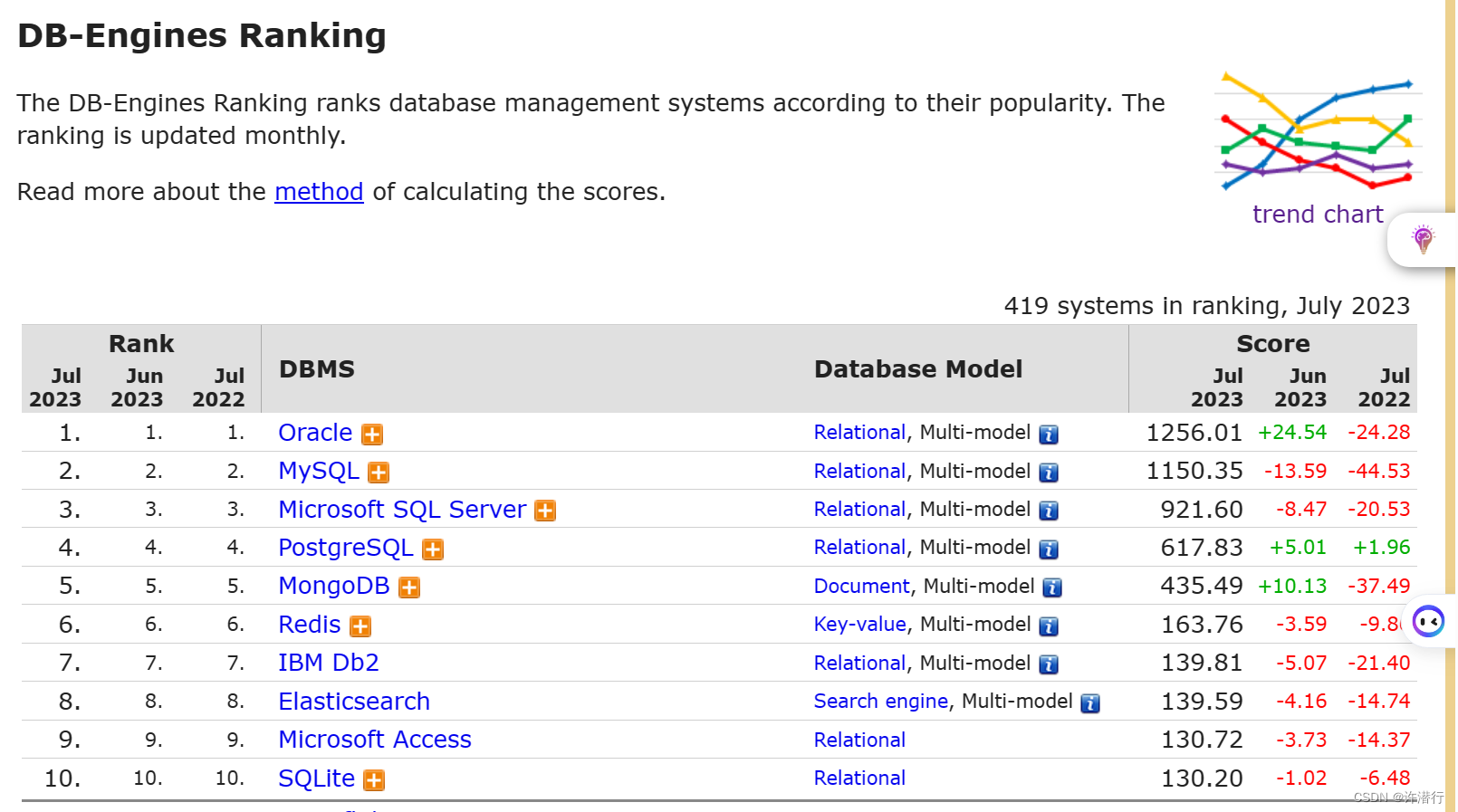The image size is (1458, 812).
Task: Click the Relational link in IBM Db2's row
Action: click(x=859, y=664)
